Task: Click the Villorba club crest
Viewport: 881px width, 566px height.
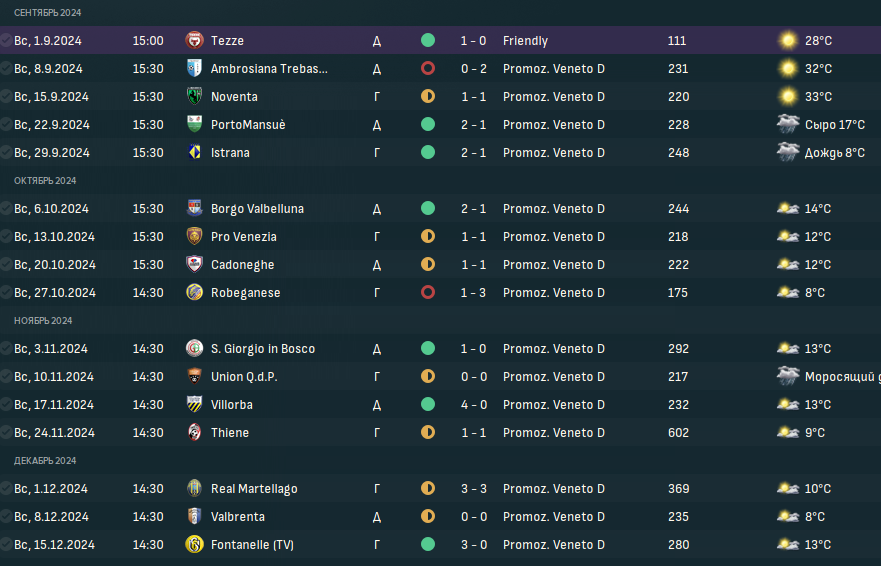Action: pos(195,405)
